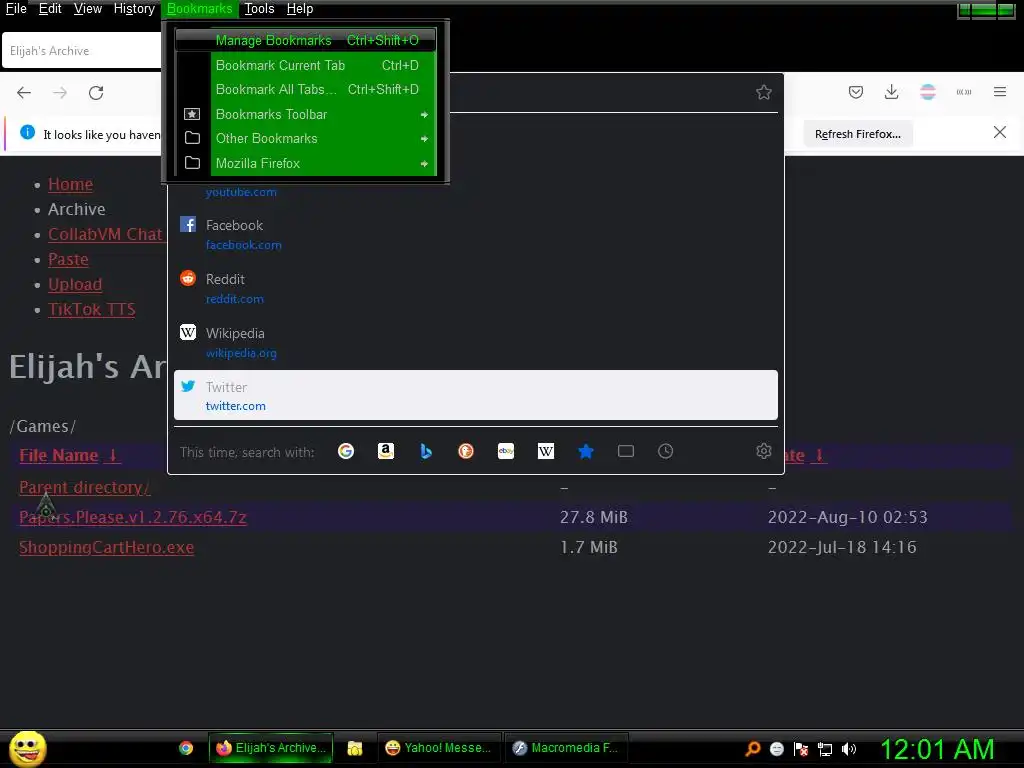Open the History menu
The width and height of the screenshot is (1024, 768).
134,8
